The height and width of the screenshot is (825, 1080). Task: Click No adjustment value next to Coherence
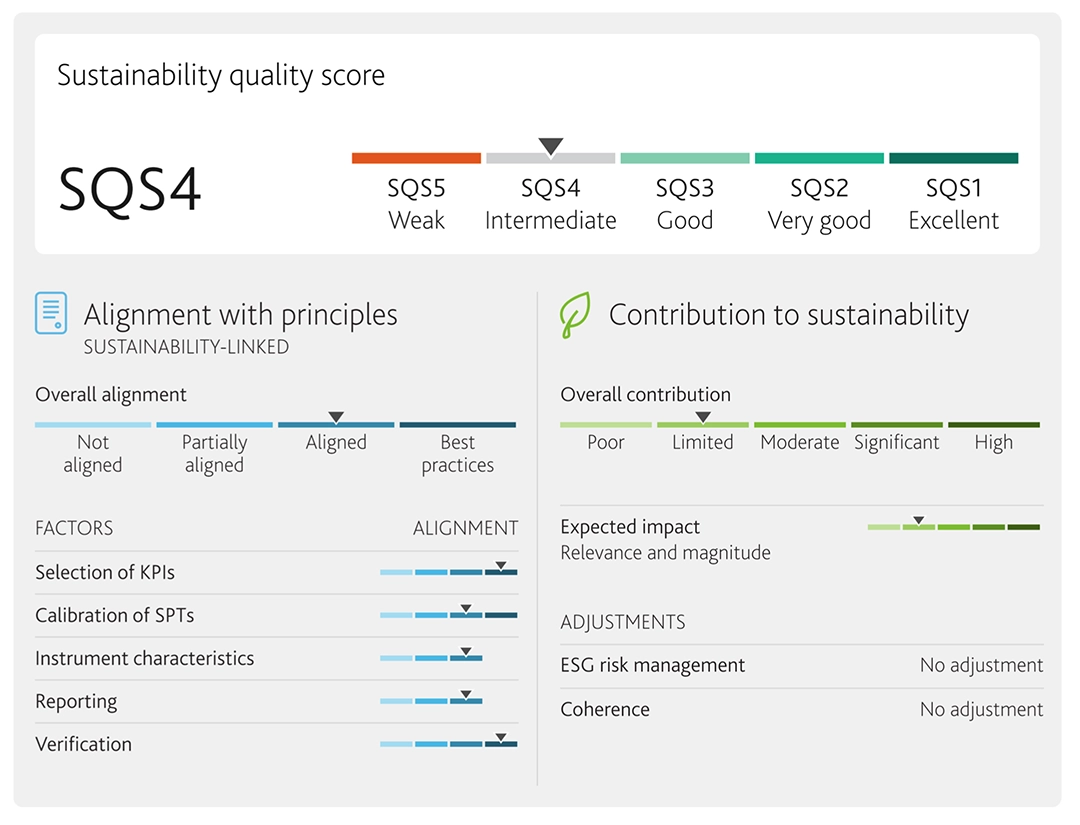coord(981,710)
